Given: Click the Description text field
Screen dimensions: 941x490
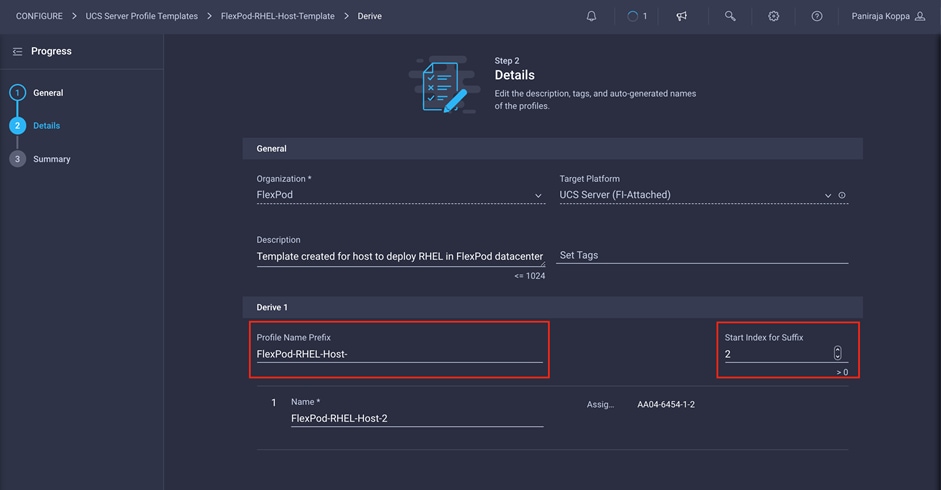Looking at the screenshot, I should [401, 256].
